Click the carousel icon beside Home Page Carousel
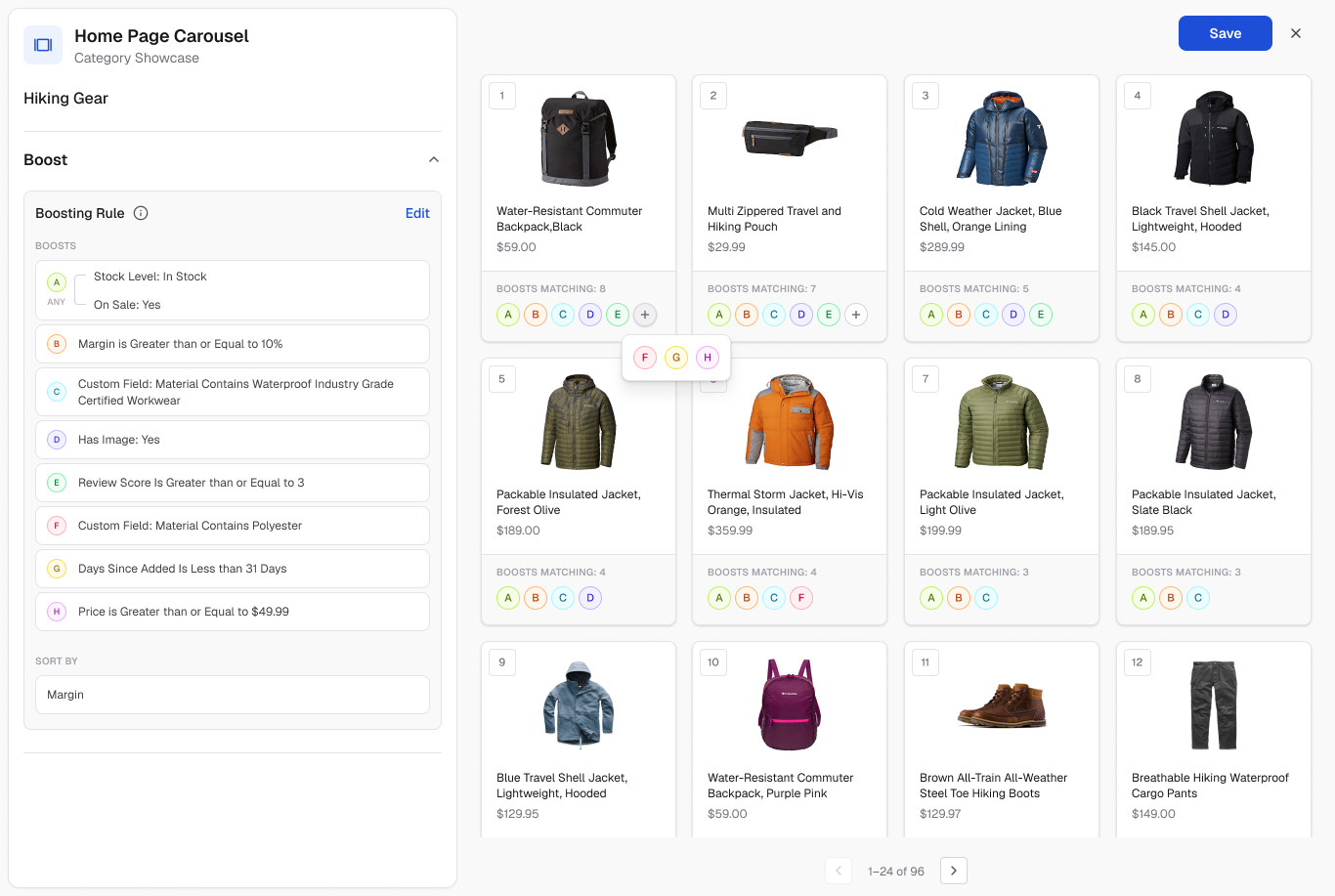The height and width of the screenshot is (896, 1335). tap(43, 45)
